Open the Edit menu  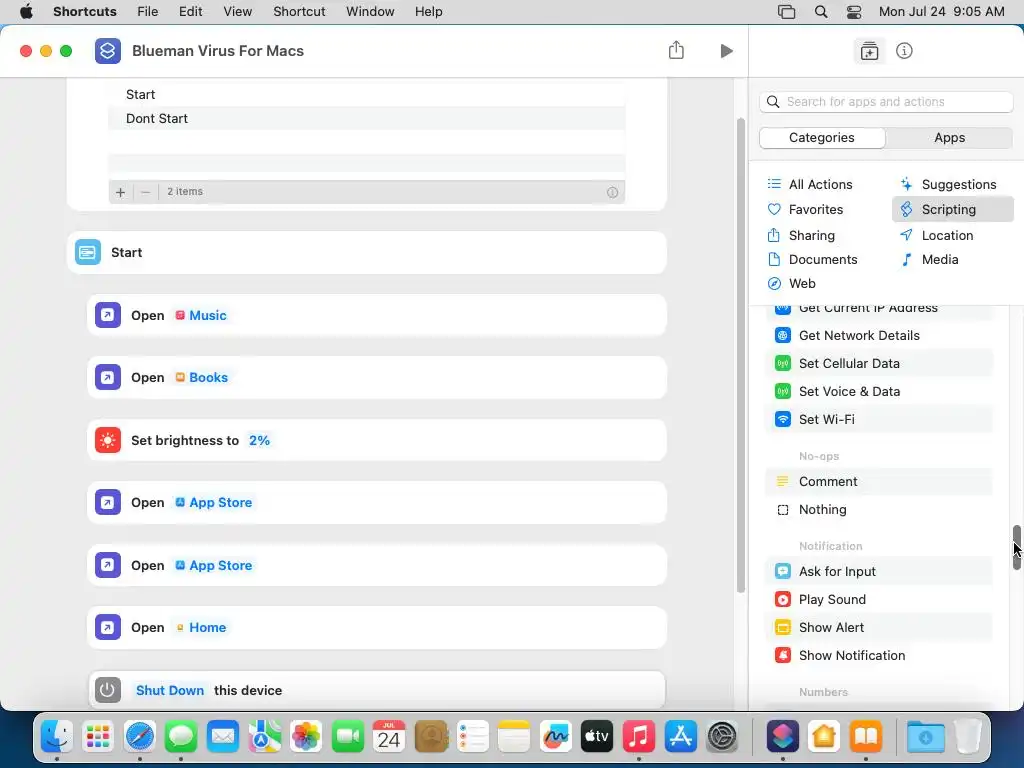190,12
